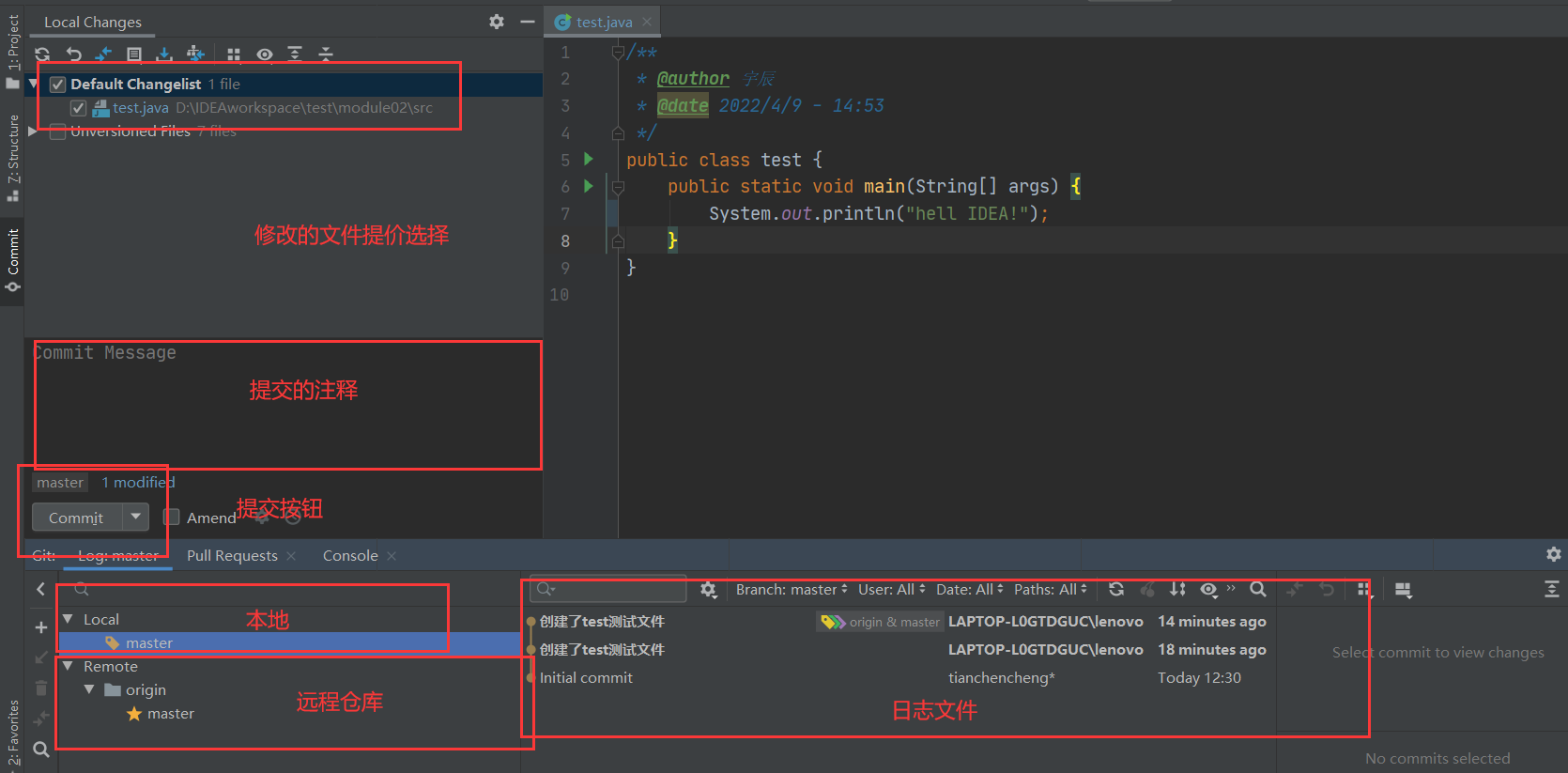Image resolution: width=1568 pixels, height=773 pixels.
Task: Open log View Options eye icon
Action: pos(1208,590)
